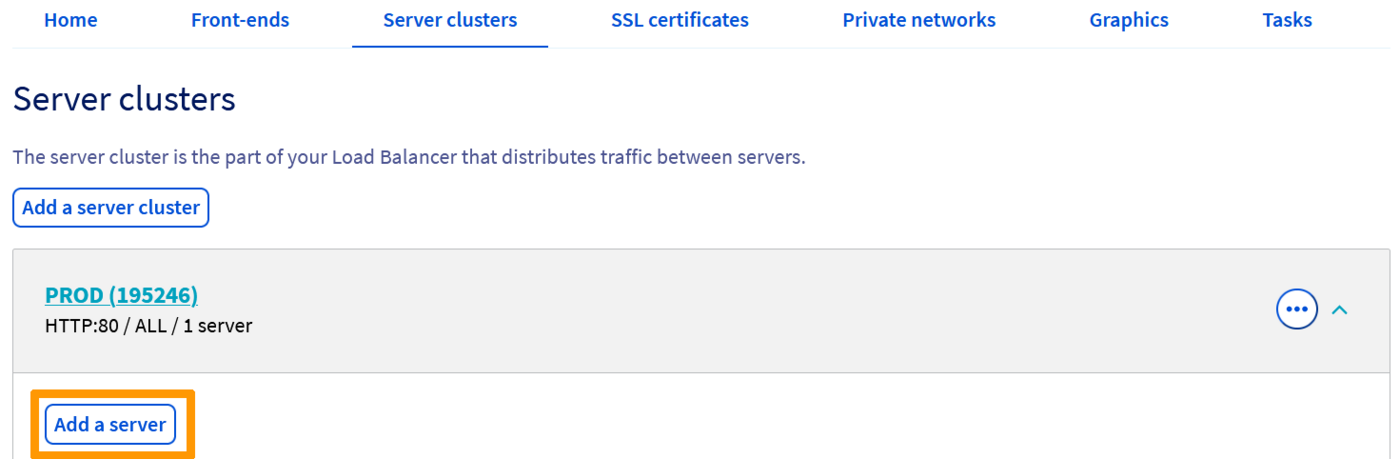Go to the Home tab
The height and width of the screenshot is (459, 1400).
[71, 20]
